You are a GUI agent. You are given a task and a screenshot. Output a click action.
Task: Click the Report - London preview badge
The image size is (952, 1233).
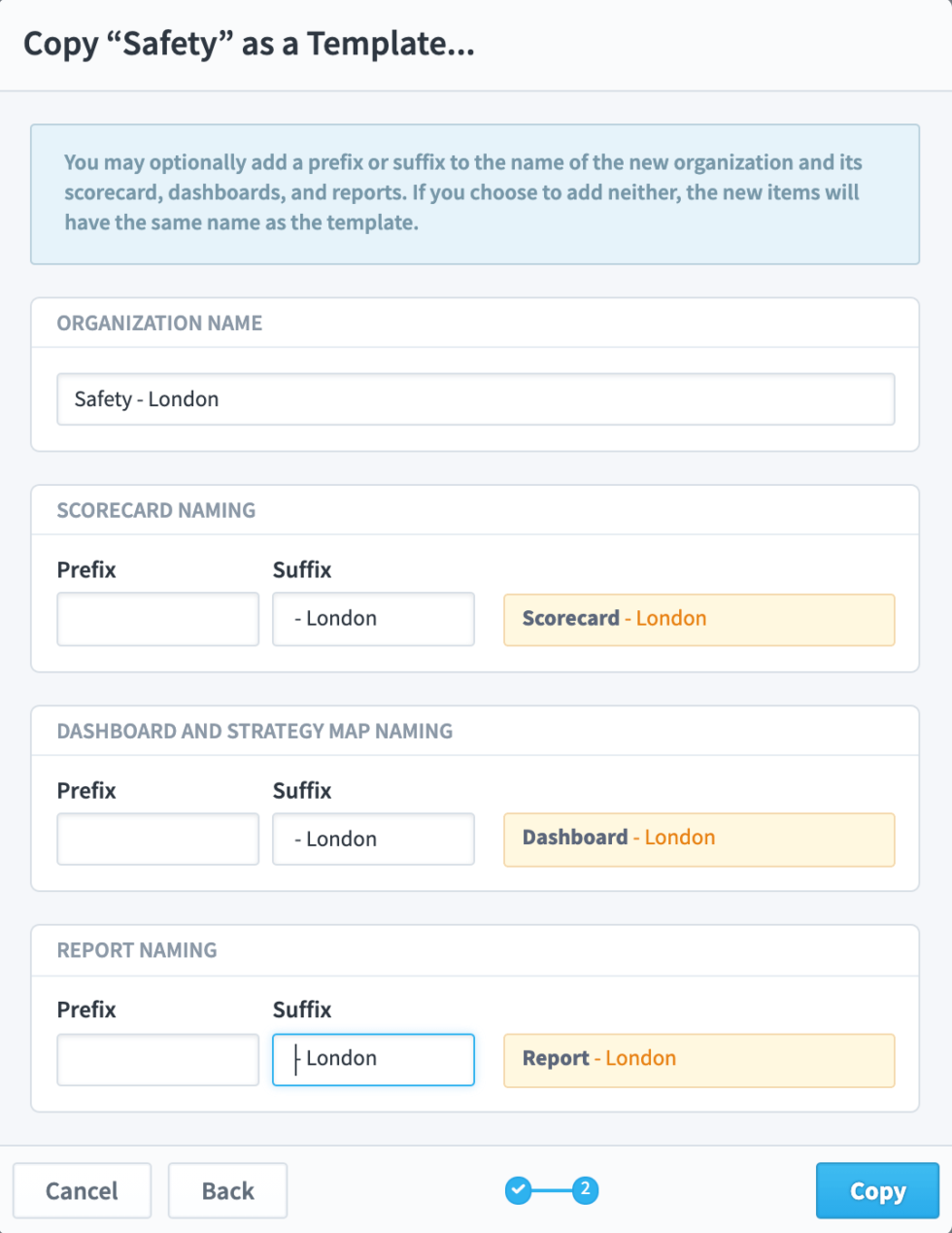pyautogui.click(x=698, y=1059)
